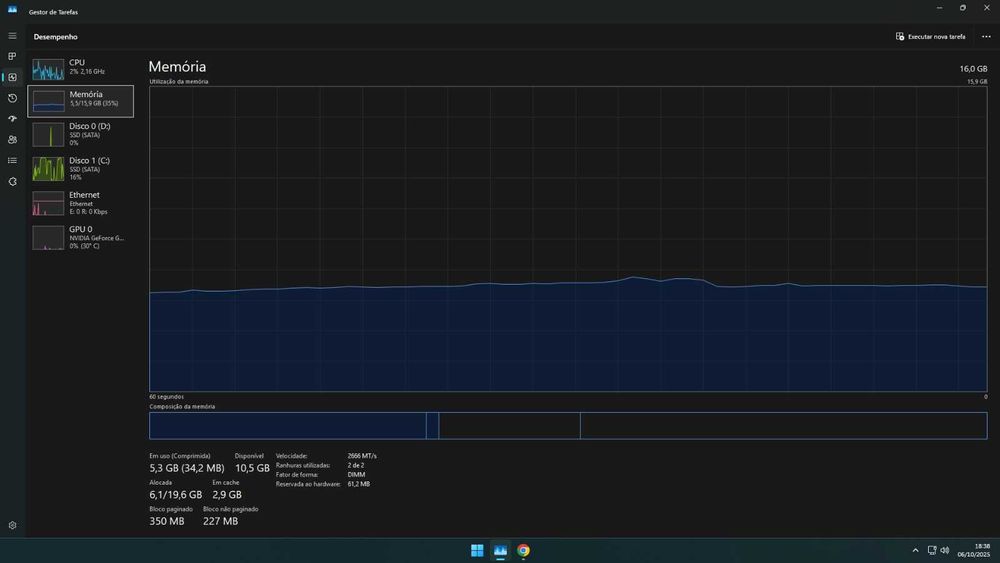The image size is (1000, 563).
Task: Click the 16,0 GB total label
Action: click(973, 68)
